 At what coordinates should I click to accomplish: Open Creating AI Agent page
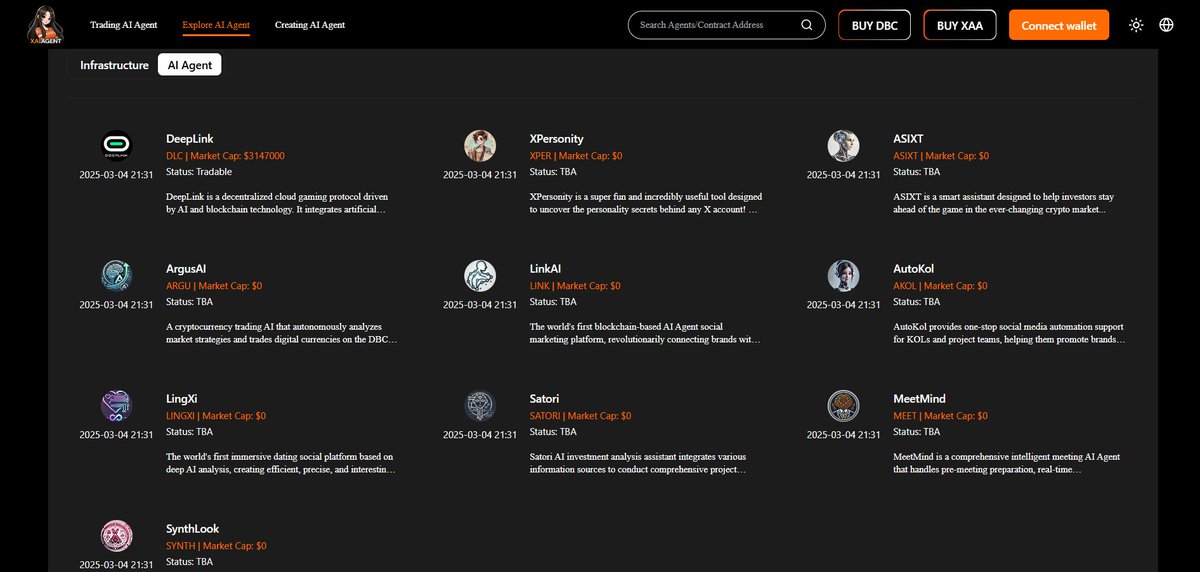click(310, 25)
